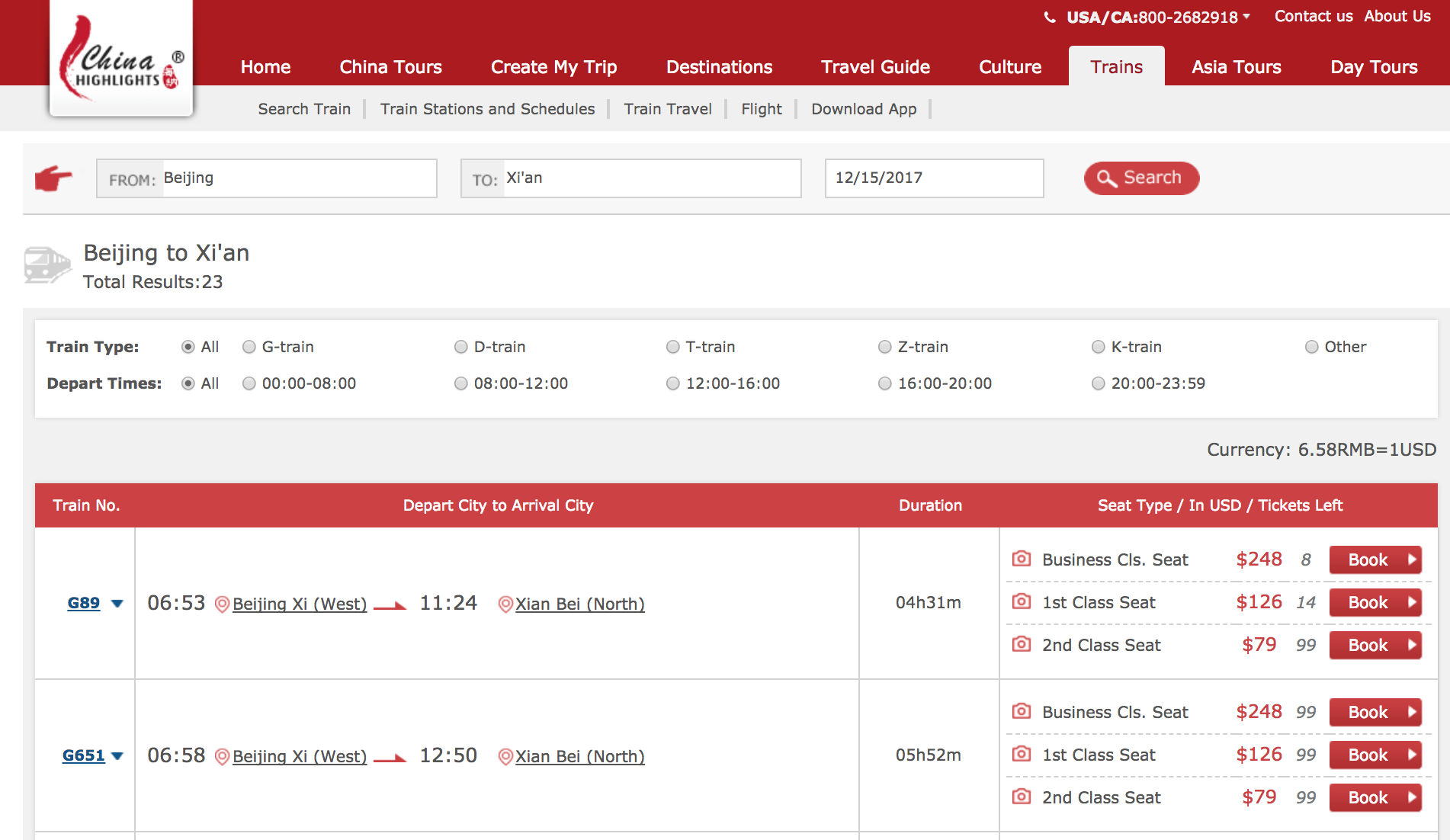Select All train types radio button
Image resolution: width=1450 pixels, height=840 pixels.
click(188, 347)
